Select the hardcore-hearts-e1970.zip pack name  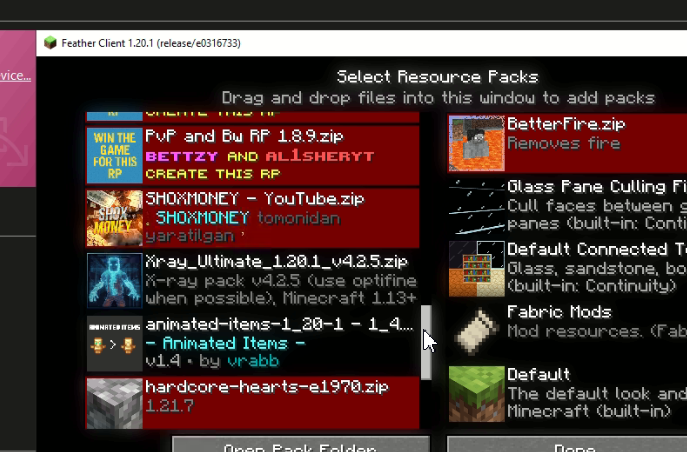267,387
